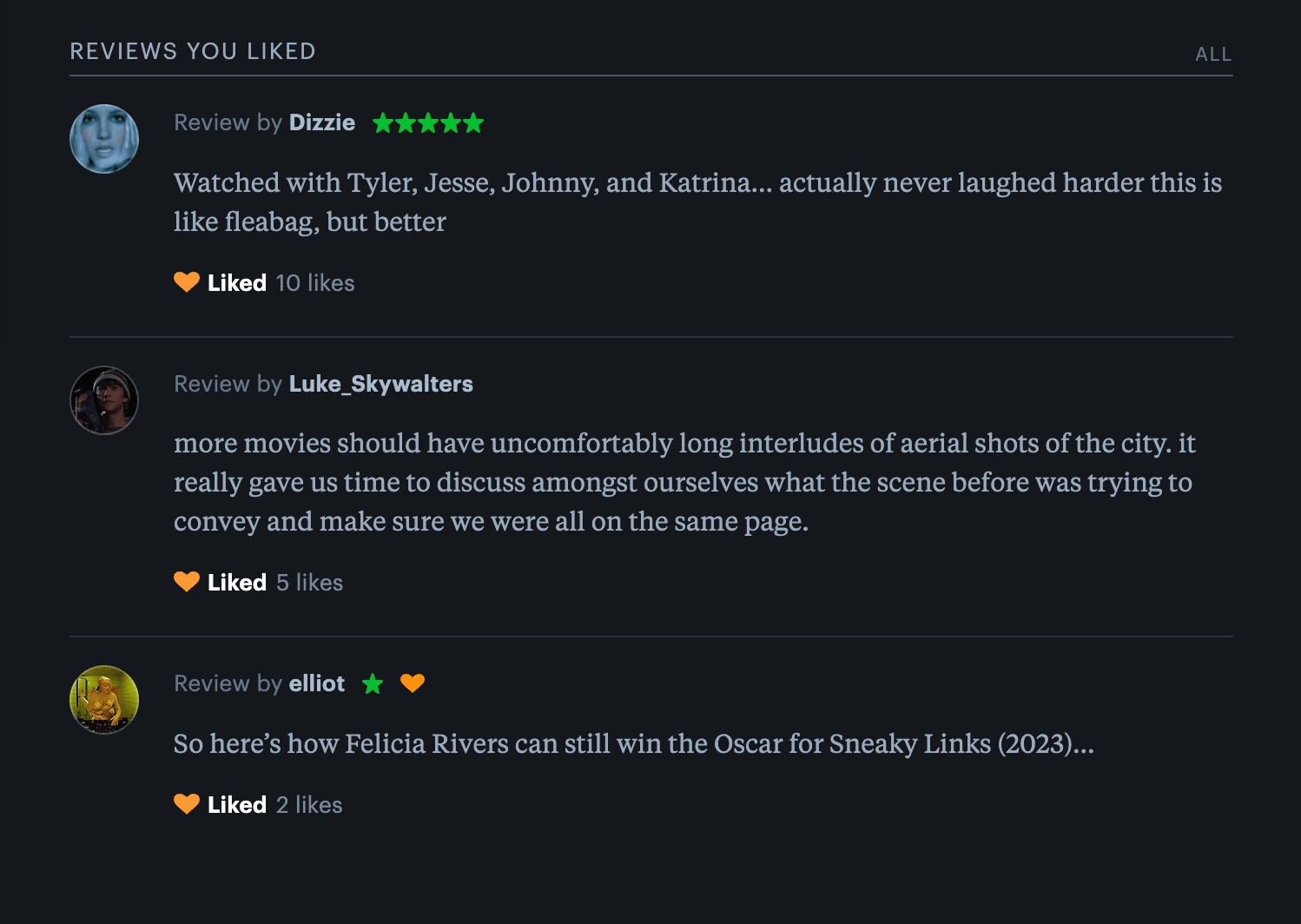Open elliot's review text about Felicia Rivers

tap(634, 744)
